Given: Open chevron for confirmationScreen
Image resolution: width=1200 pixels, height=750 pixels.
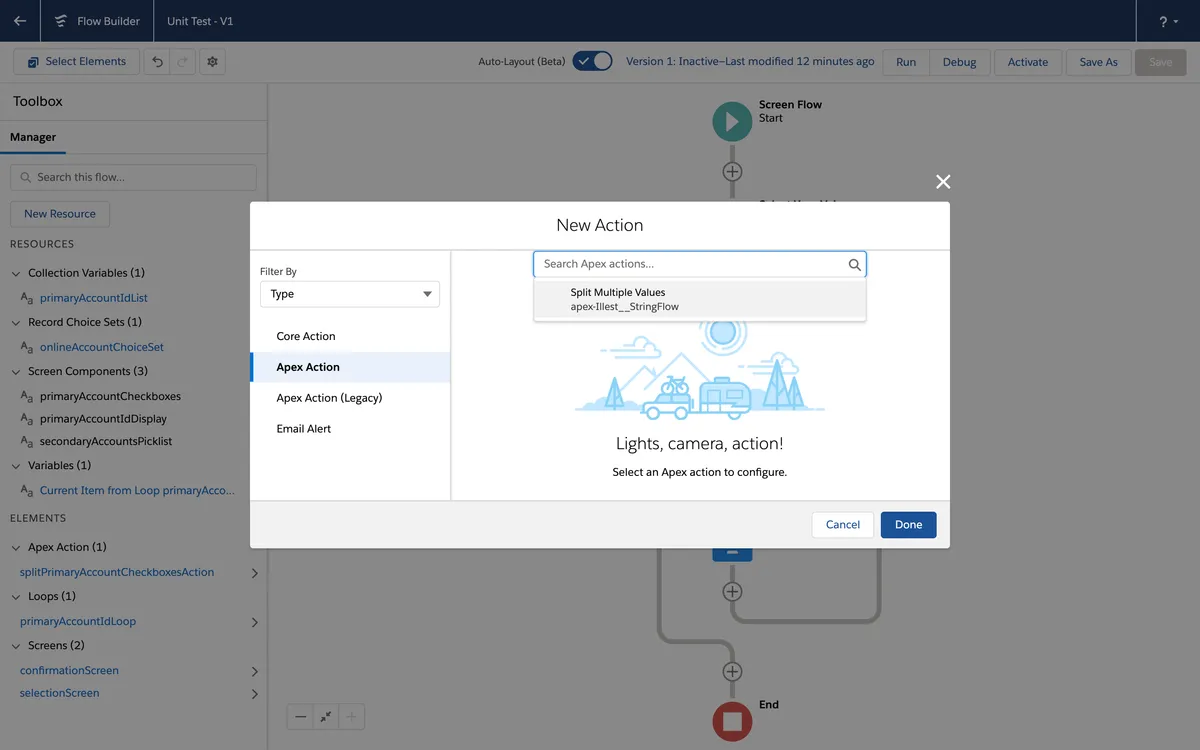Looking at the screenshot, I should (x=254, y=671).
